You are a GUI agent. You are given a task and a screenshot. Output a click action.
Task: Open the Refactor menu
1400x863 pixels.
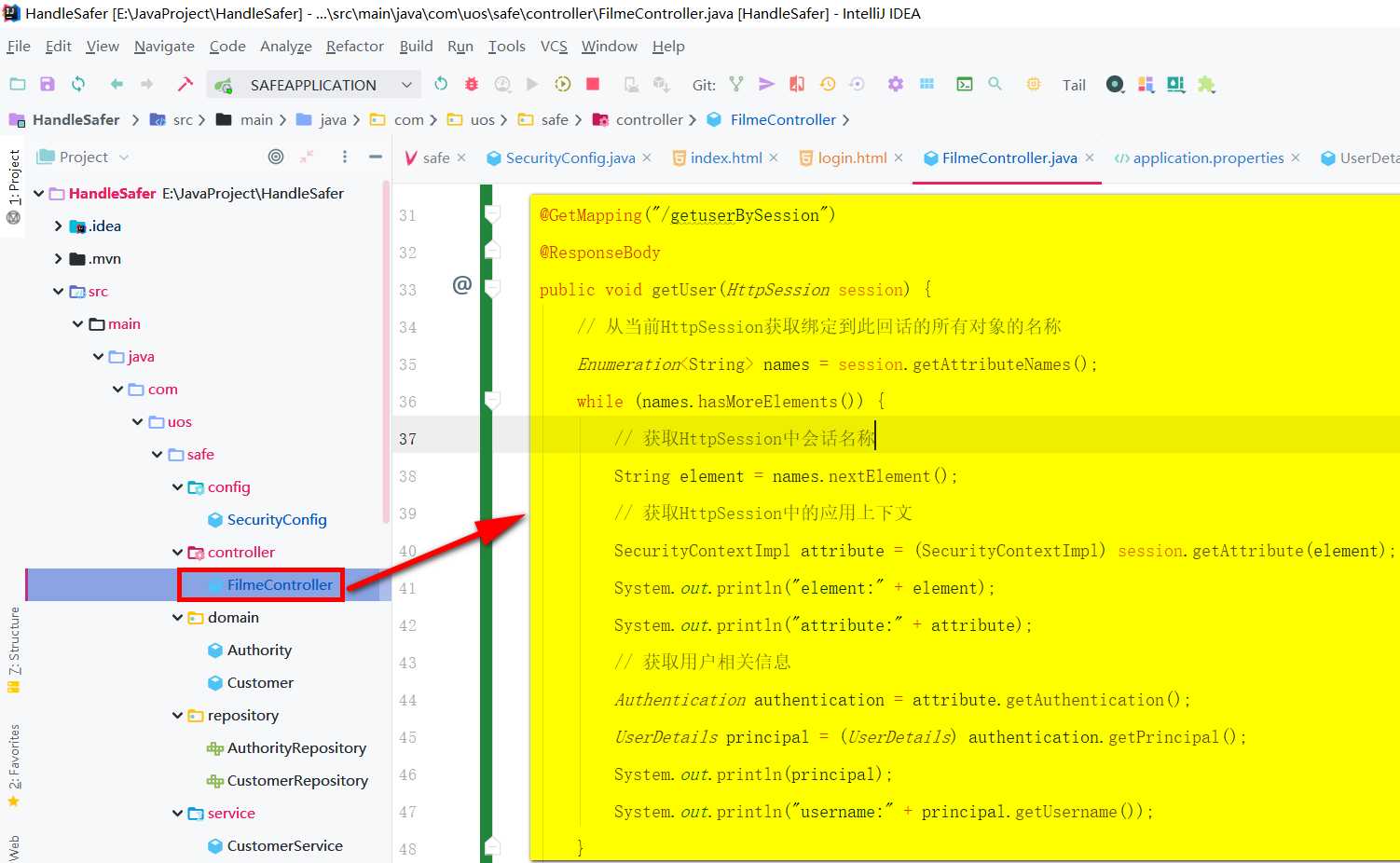(354, 46)
